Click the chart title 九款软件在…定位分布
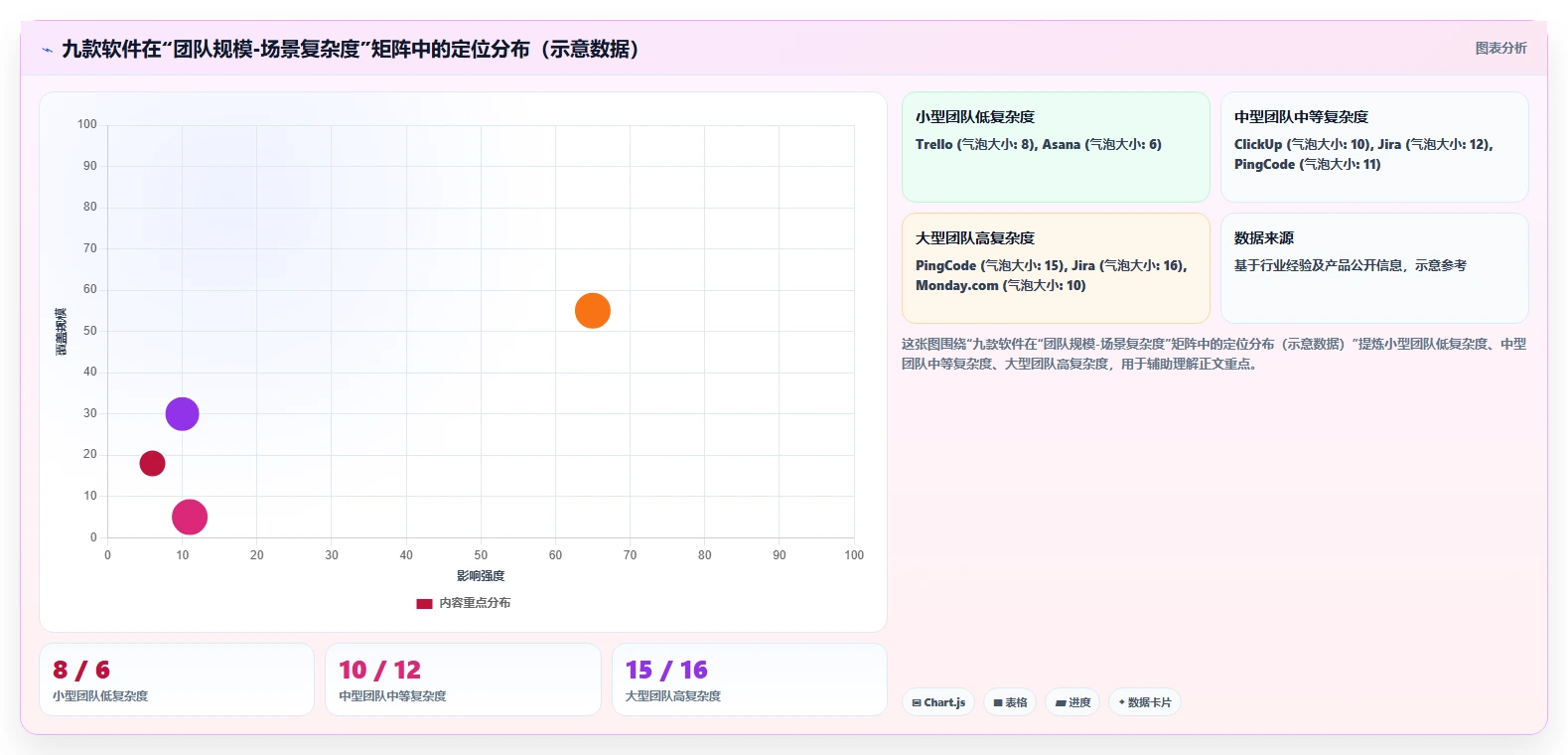 (x=351, y=49)
